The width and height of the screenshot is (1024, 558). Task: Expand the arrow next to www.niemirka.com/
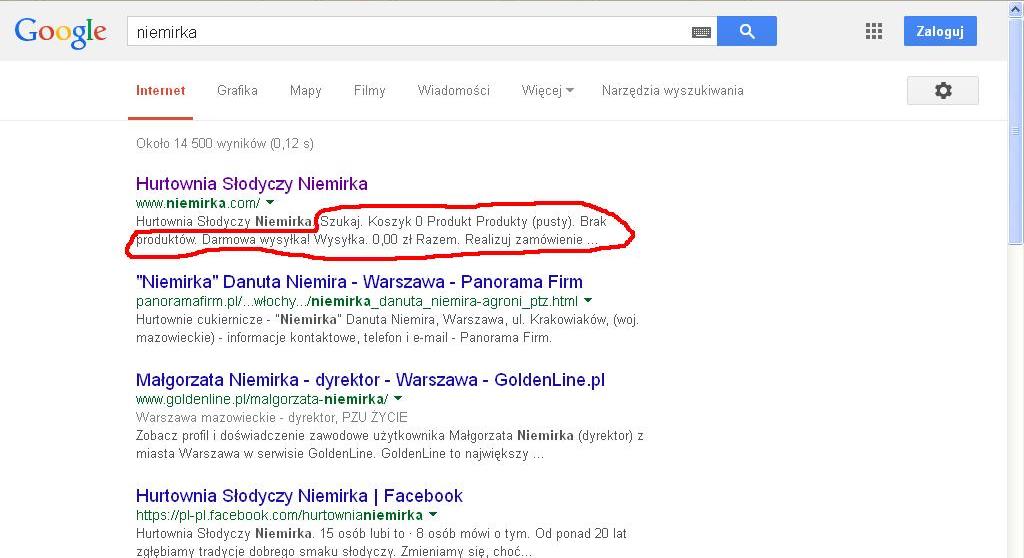pos(270,203)
